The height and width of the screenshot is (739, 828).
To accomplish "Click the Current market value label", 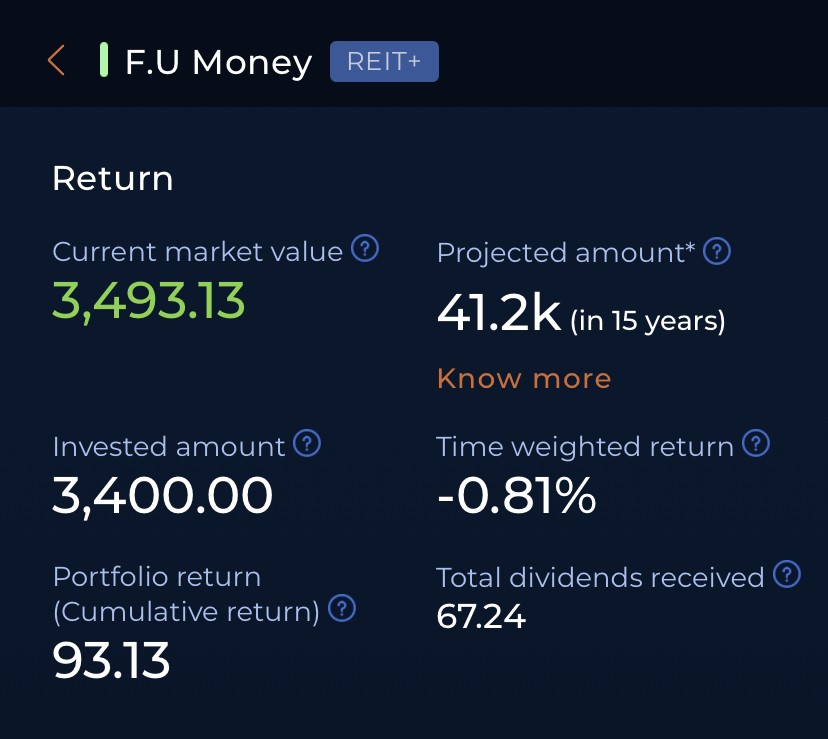I will (197, 251).
